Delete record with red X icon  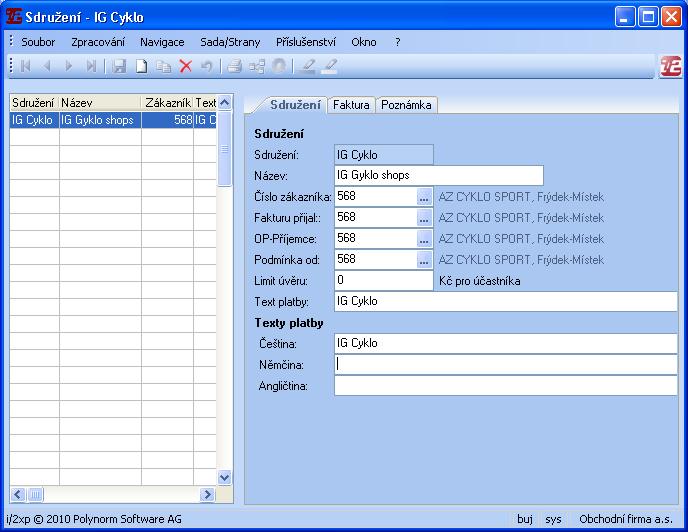(x=186, y=66)
